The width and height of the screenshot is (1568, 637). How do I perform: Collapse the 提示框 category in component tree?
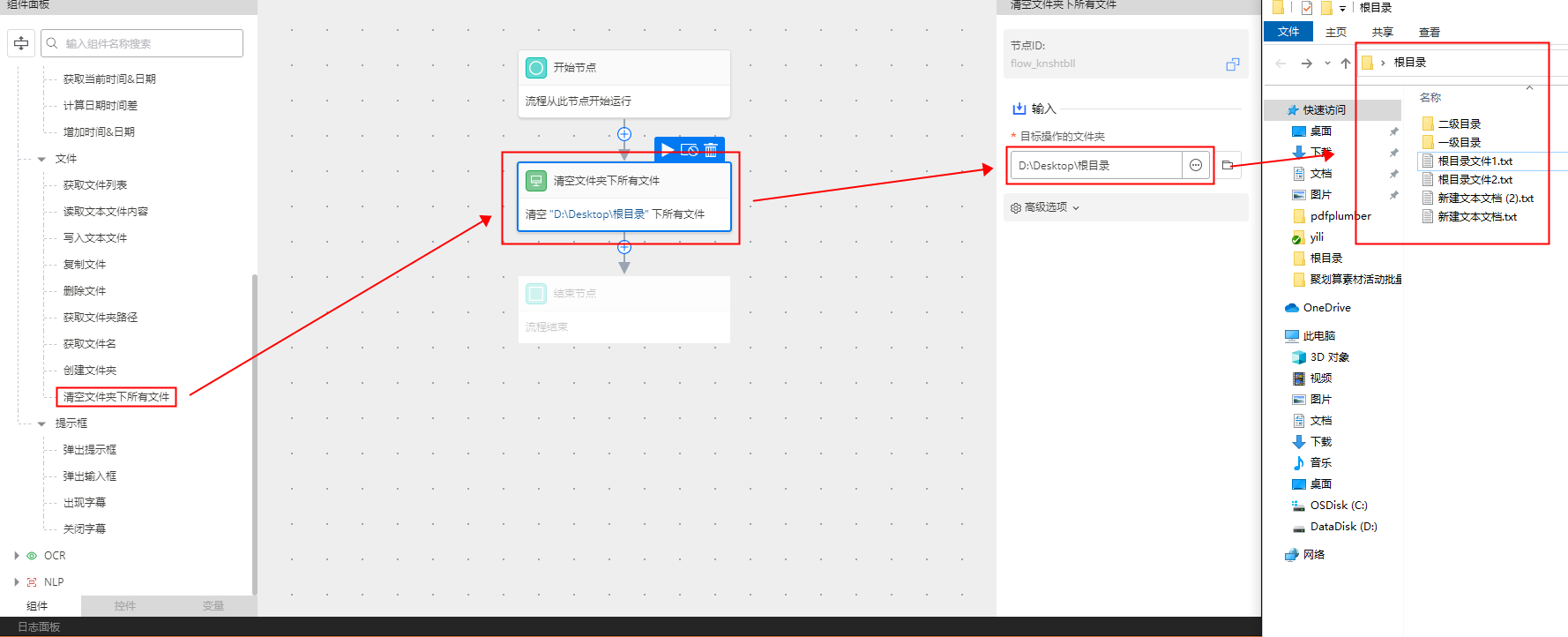coord(41,423)
